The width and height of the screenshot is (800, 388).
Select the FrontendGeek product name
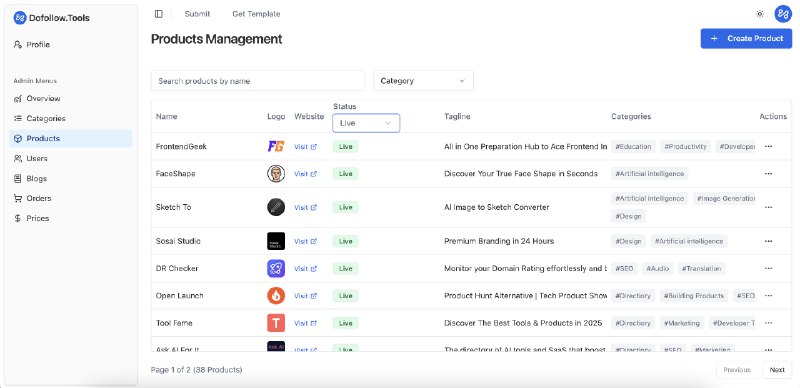pos(181,147)
